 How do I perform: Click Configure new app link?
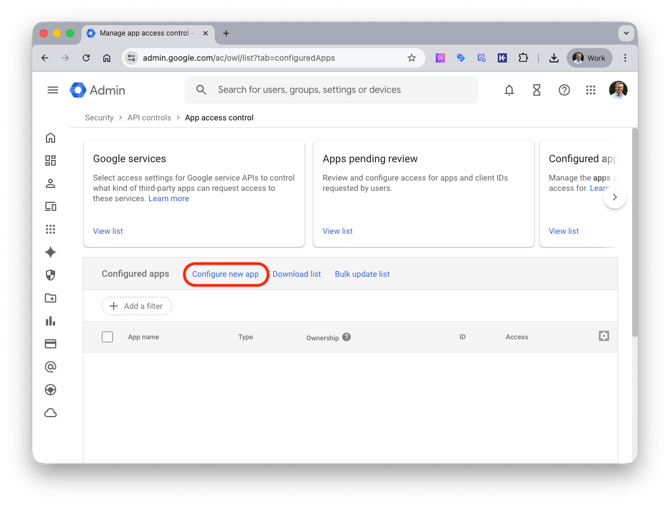225,274
